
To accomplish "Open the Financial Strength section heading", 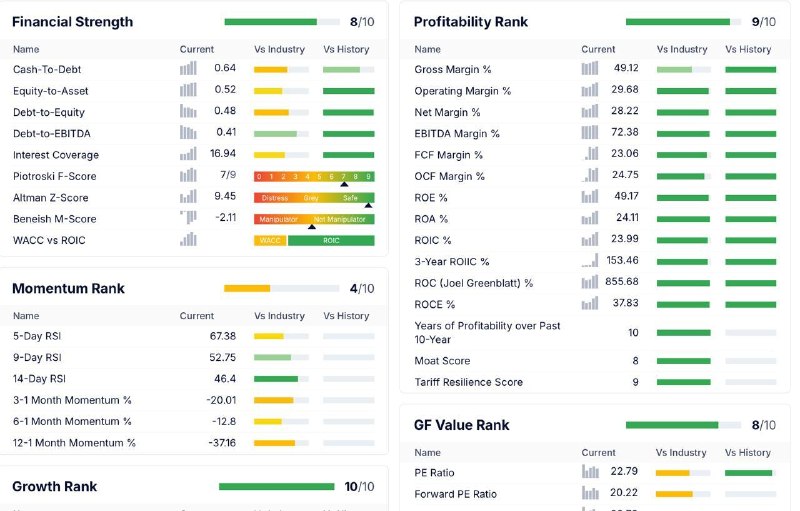I will tap(72, 22).
